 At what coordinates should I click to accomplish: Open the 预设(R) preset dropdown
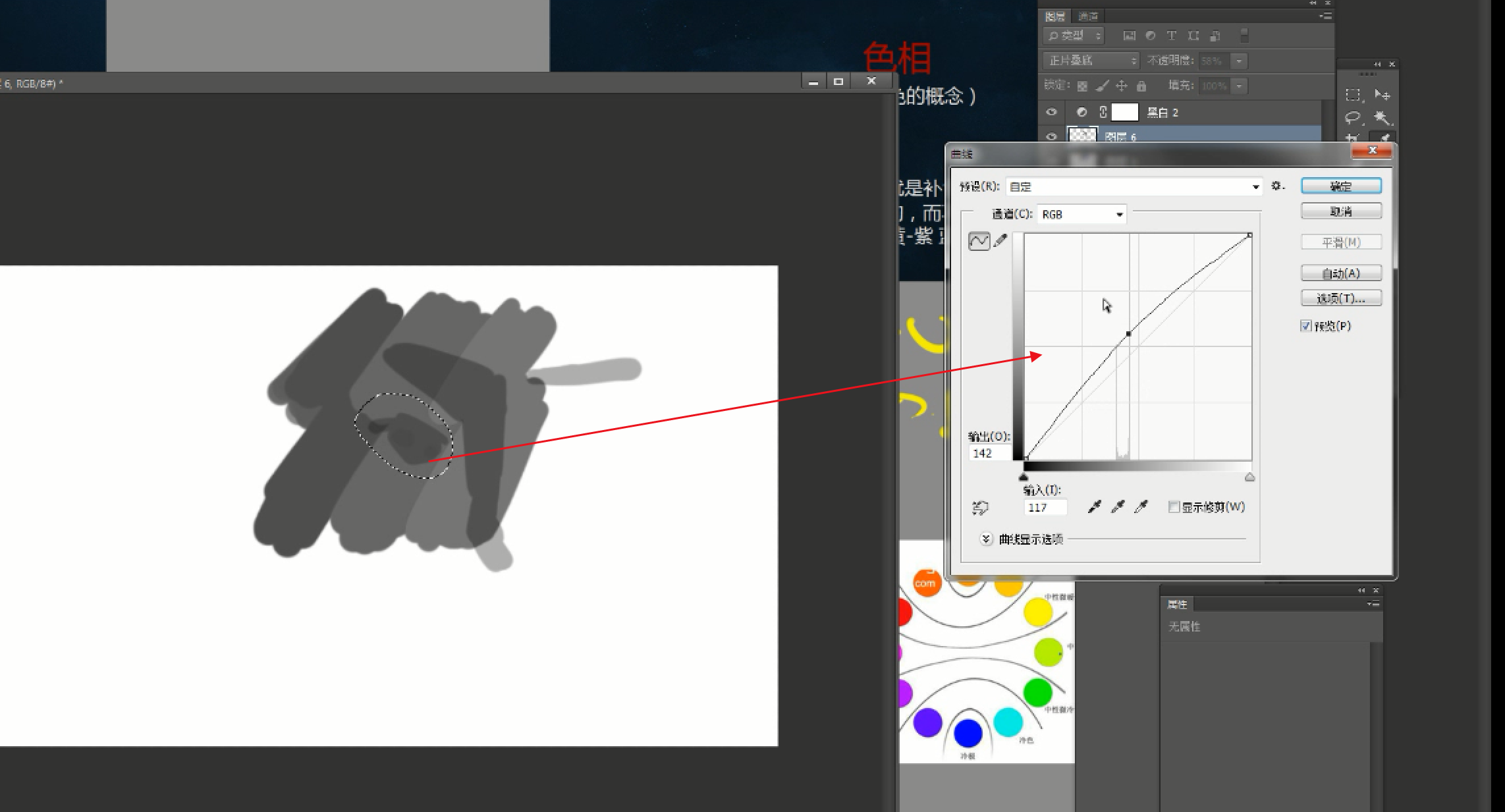pos(1134,187)
